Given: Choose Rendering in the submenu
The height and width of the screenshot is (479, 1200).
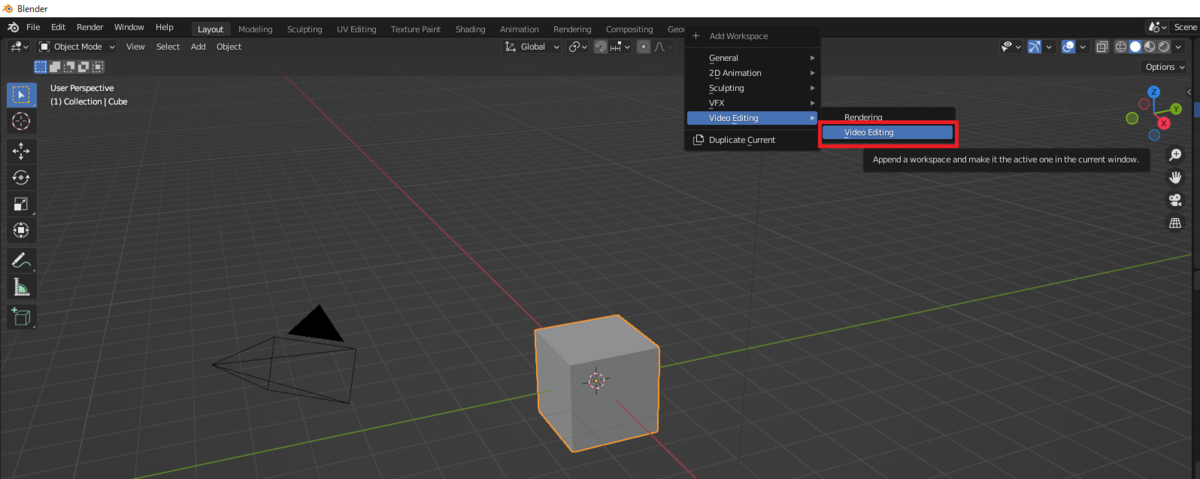Looking at the screenshot, I should pos(887,117).
